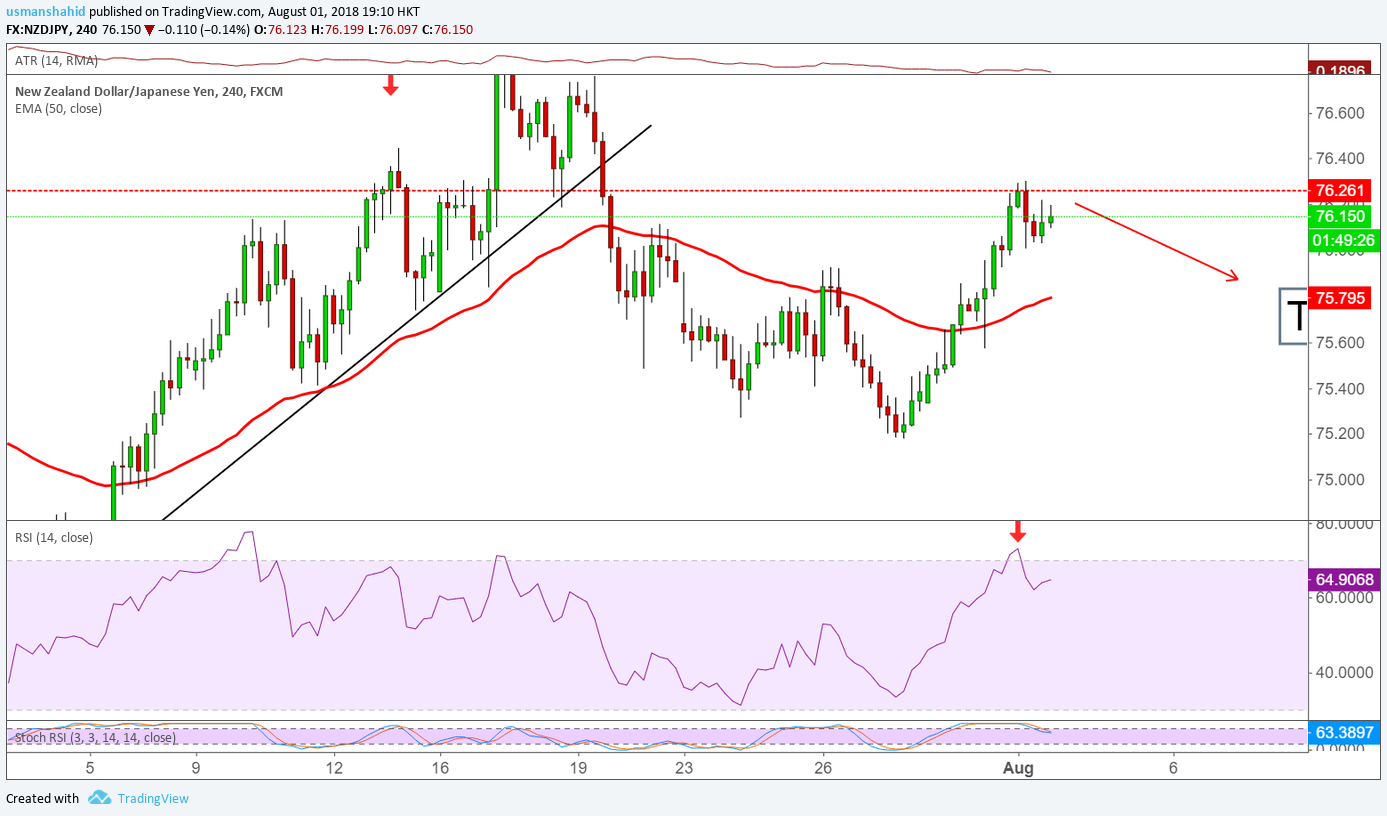Click the 75.400 price axis value
This screenshot has width=1387, height=816.
1338,388
